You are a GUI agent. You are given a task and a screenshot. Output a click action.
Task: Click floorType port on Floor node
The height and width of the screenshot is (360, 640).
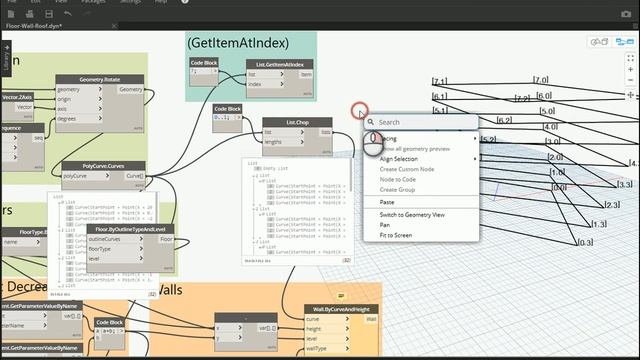pyautogui.click(x=116, y=249)
